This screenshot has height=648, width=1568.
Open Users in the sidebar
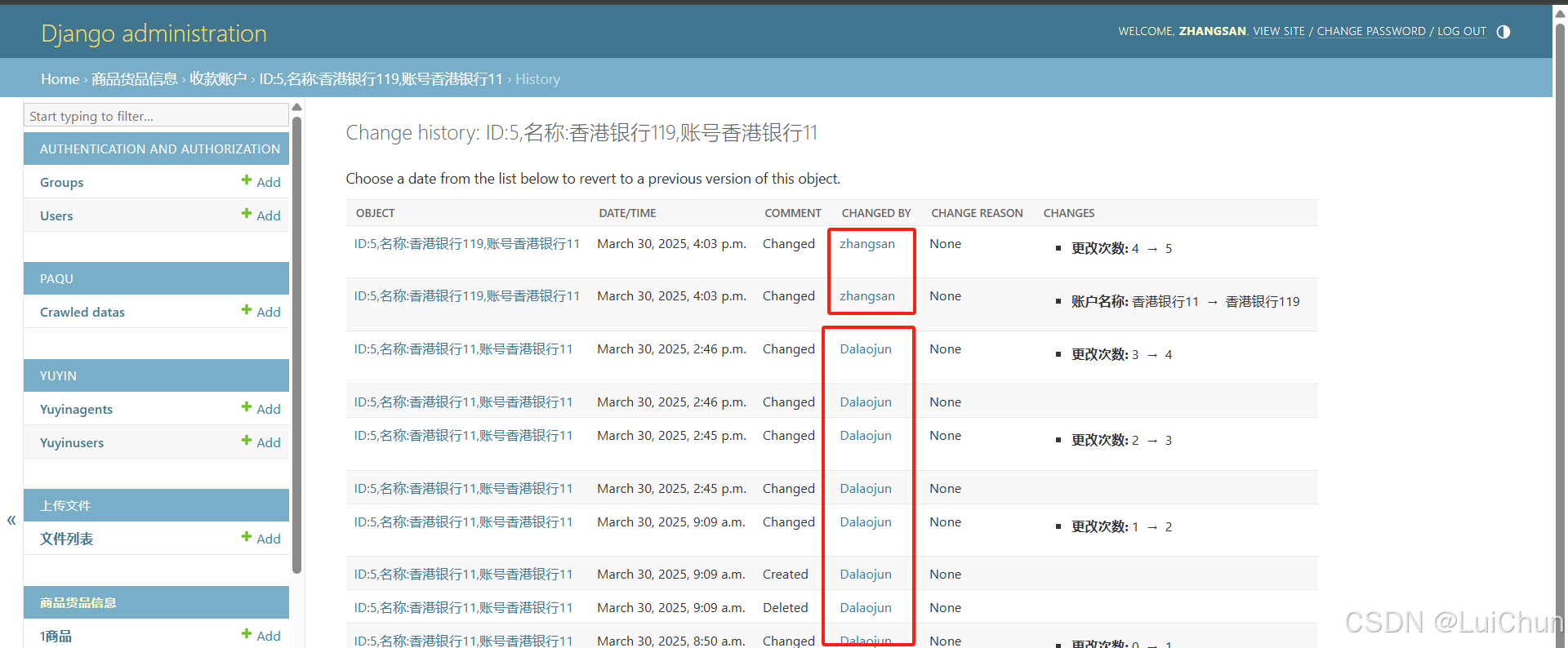pyautogui.click(x=56, y=215)
